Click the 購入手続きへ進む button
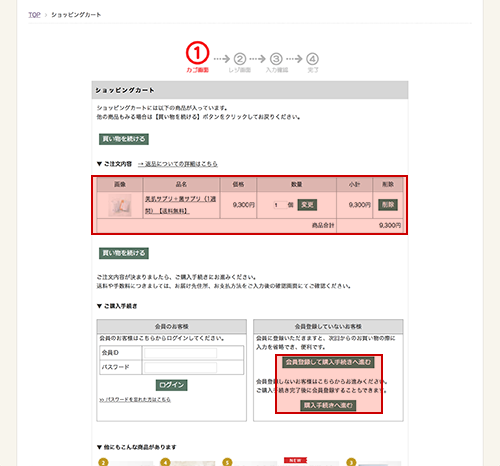This screenshot has height=466, width=500. [x=328, y=405]
